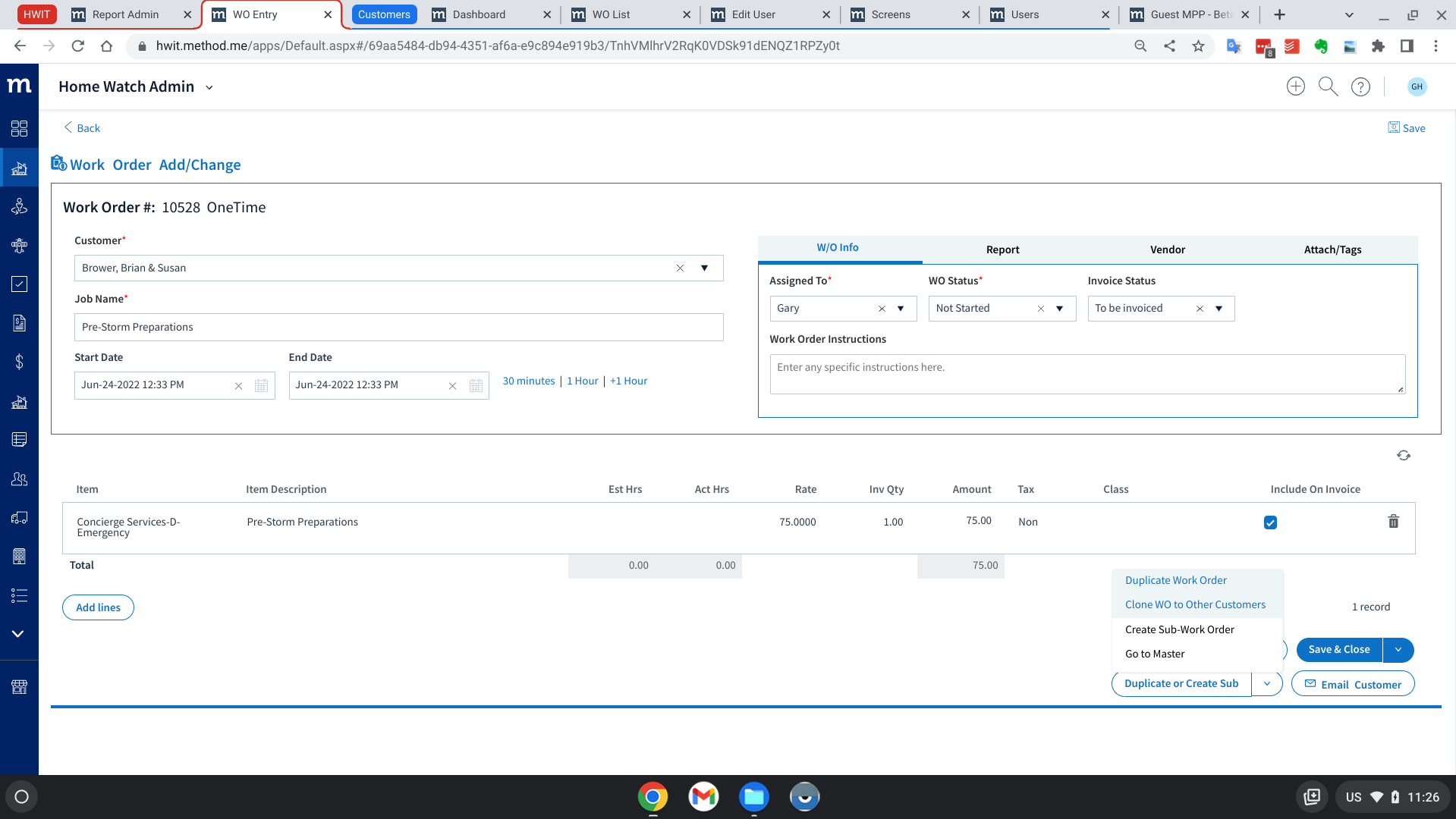Viewport: 1456px width, 819px height.
Task: Select Create Sub-Work Order option
Action: click(x=1179, y=629)
